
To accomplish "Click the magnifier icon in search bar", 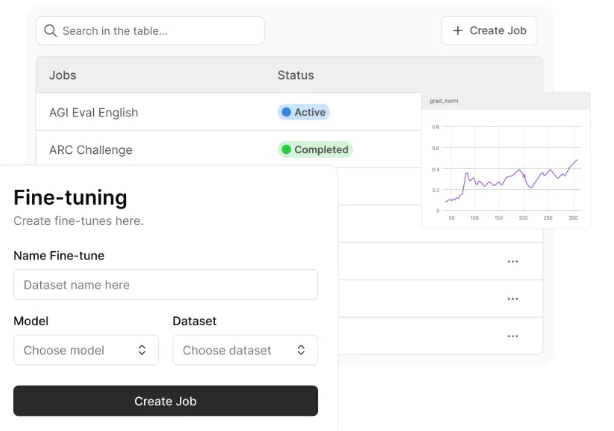I will coord(50,31).
